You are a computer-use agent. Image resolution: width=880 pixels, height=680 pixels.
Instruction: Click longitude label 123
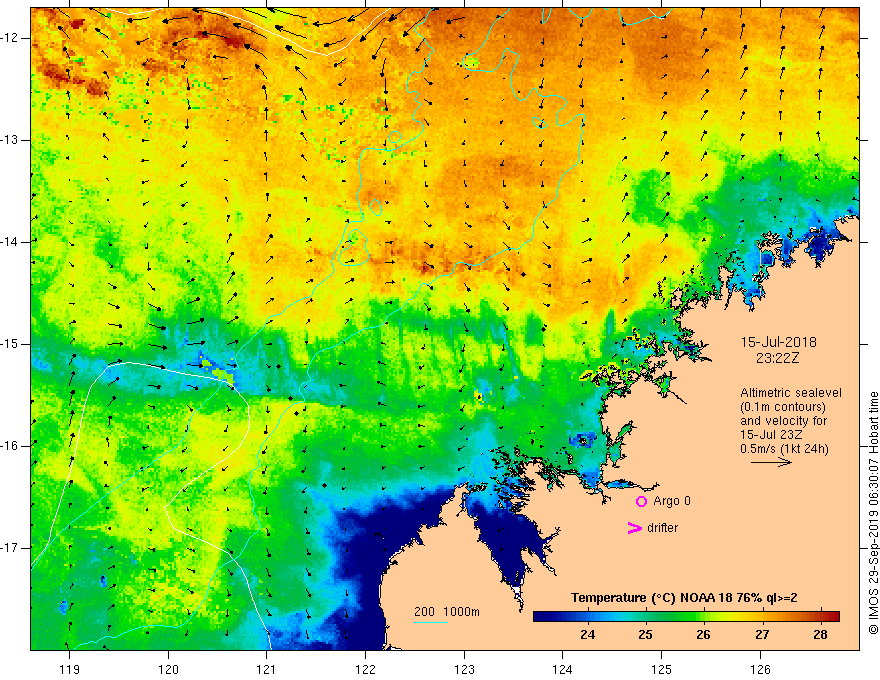pos(464,669)
